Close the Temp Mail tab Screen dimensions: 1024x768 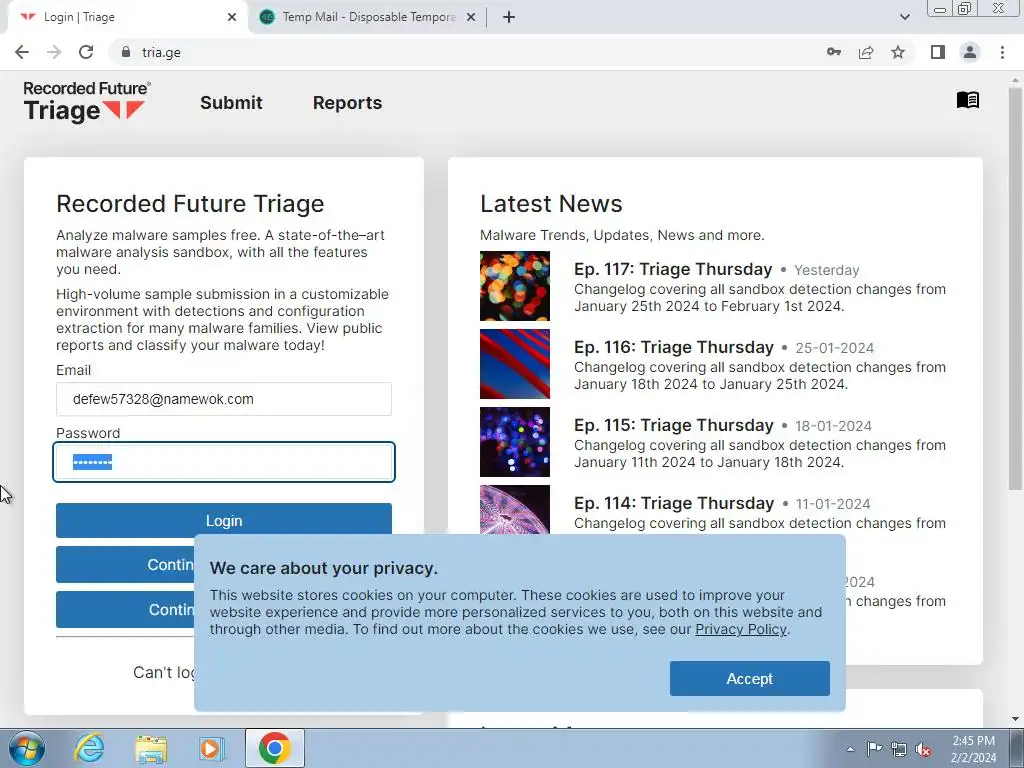[471, 18]
